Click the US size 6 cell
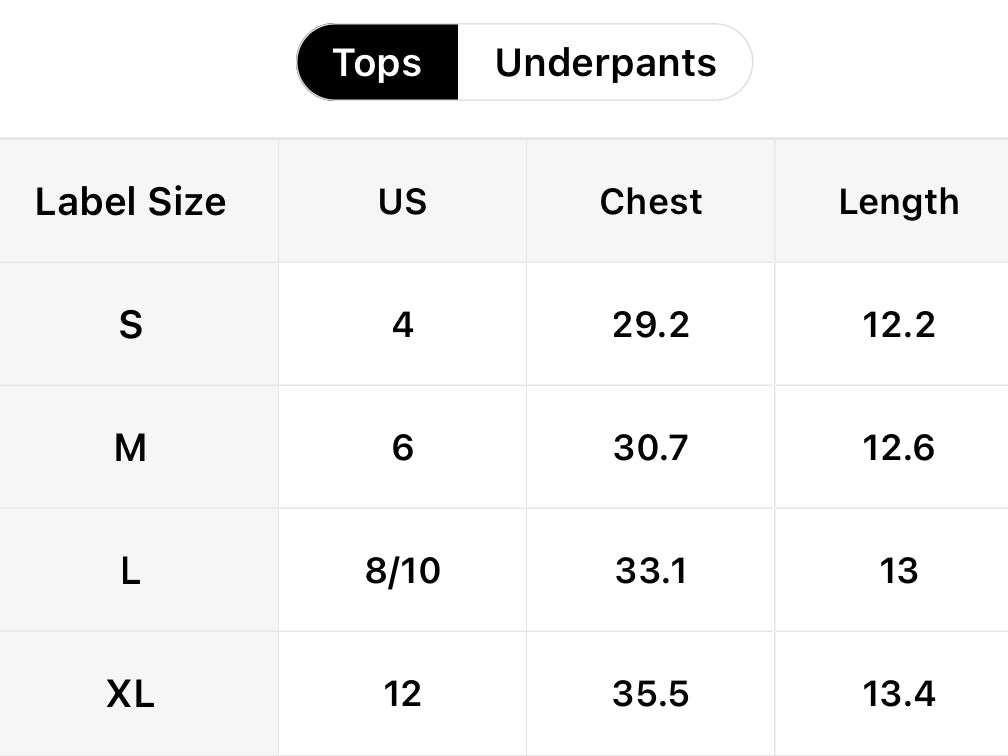The image size is (1008, 756). (402, 448)
